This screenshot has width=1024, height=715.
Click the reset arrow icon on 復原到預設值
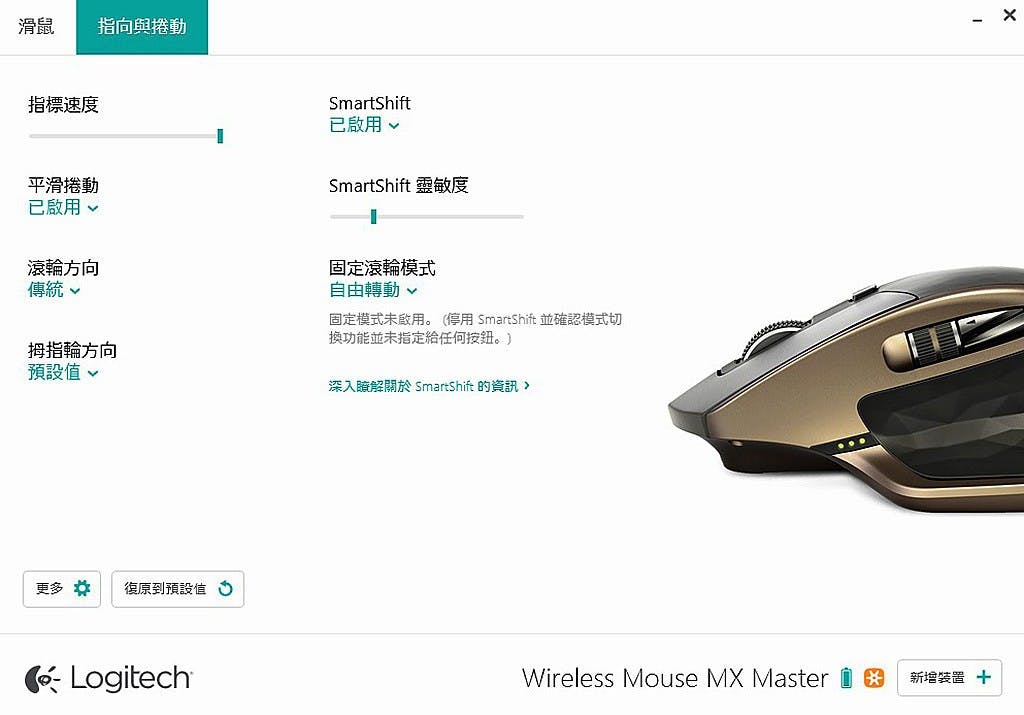coord(225,588)
